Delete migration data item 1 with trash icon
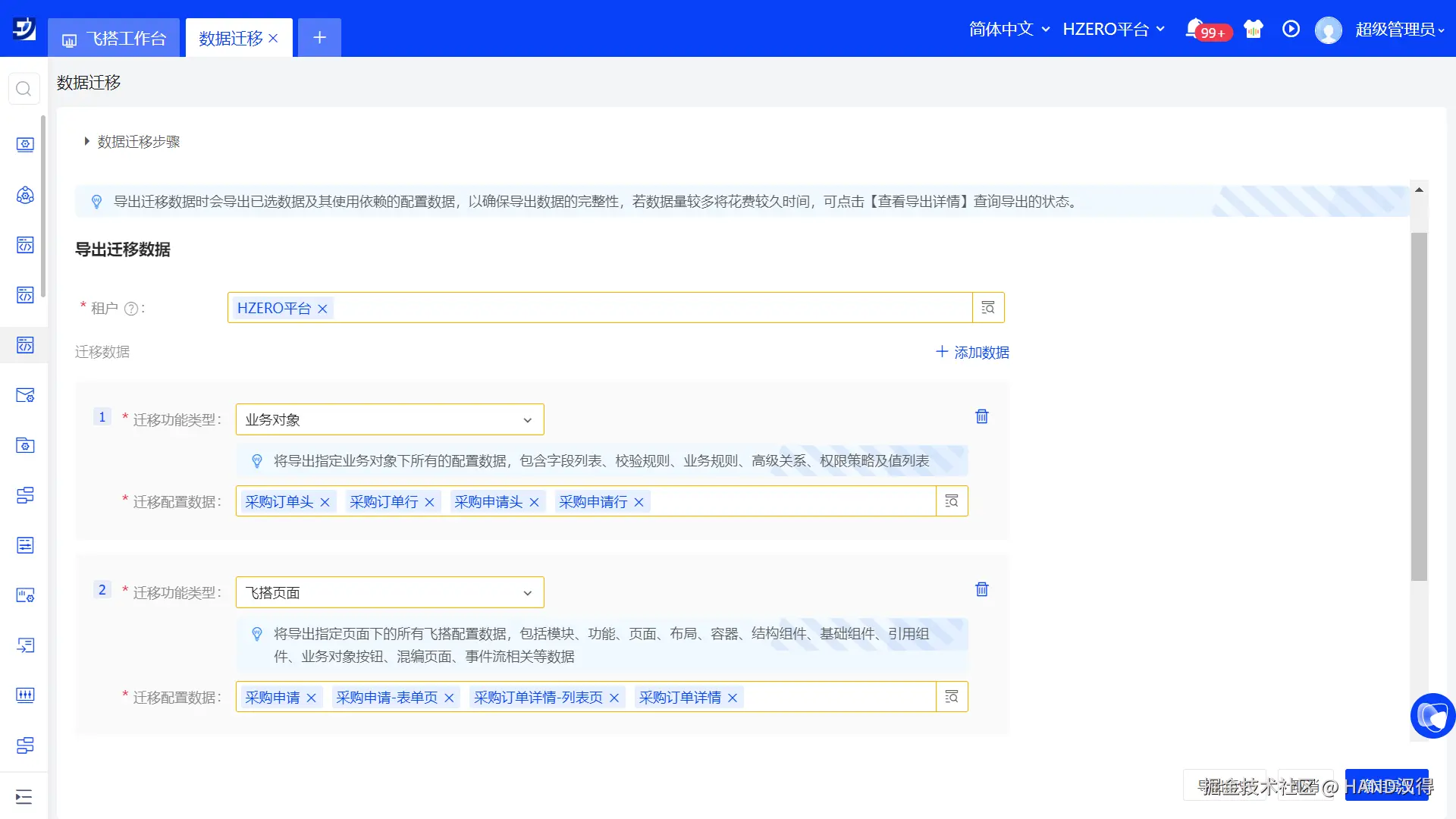Screen dimensions: 1456x819 point(982,416)
